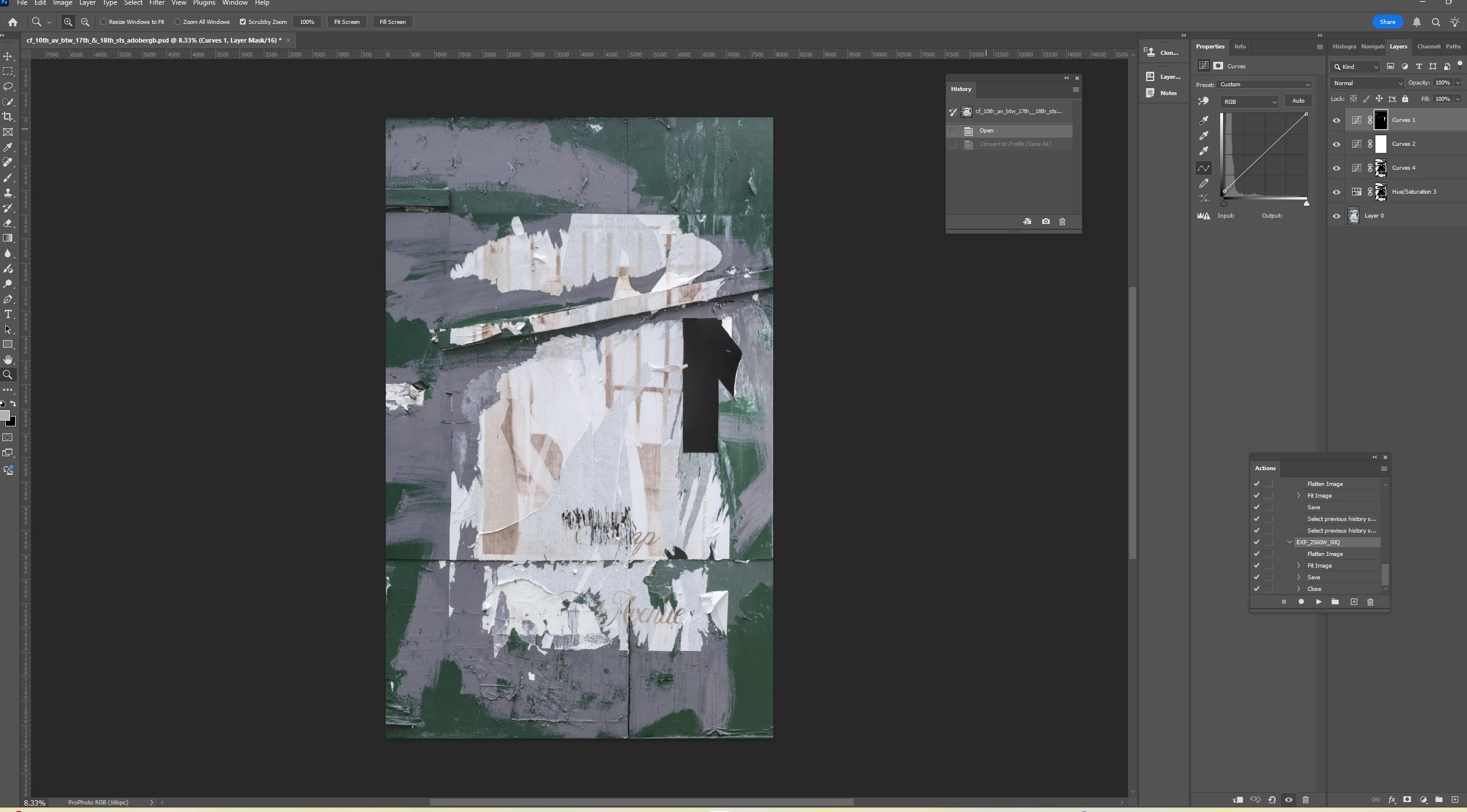This screenshot has height=812, width=1467.
Task: Create new snapshot in History panel
Action: (x=1046, y=222)
